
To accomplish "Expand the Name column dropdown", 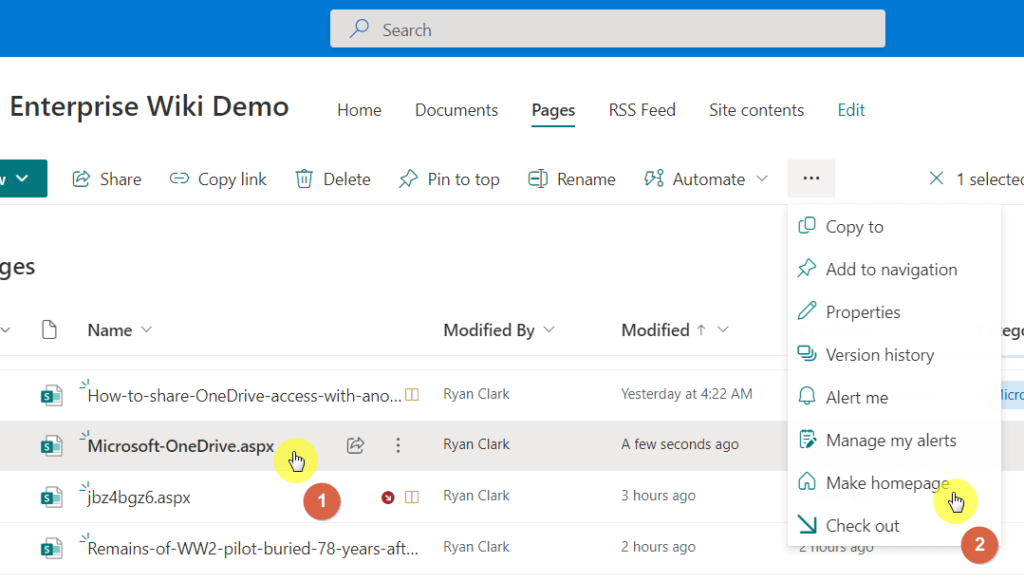I will coord(146,330).
